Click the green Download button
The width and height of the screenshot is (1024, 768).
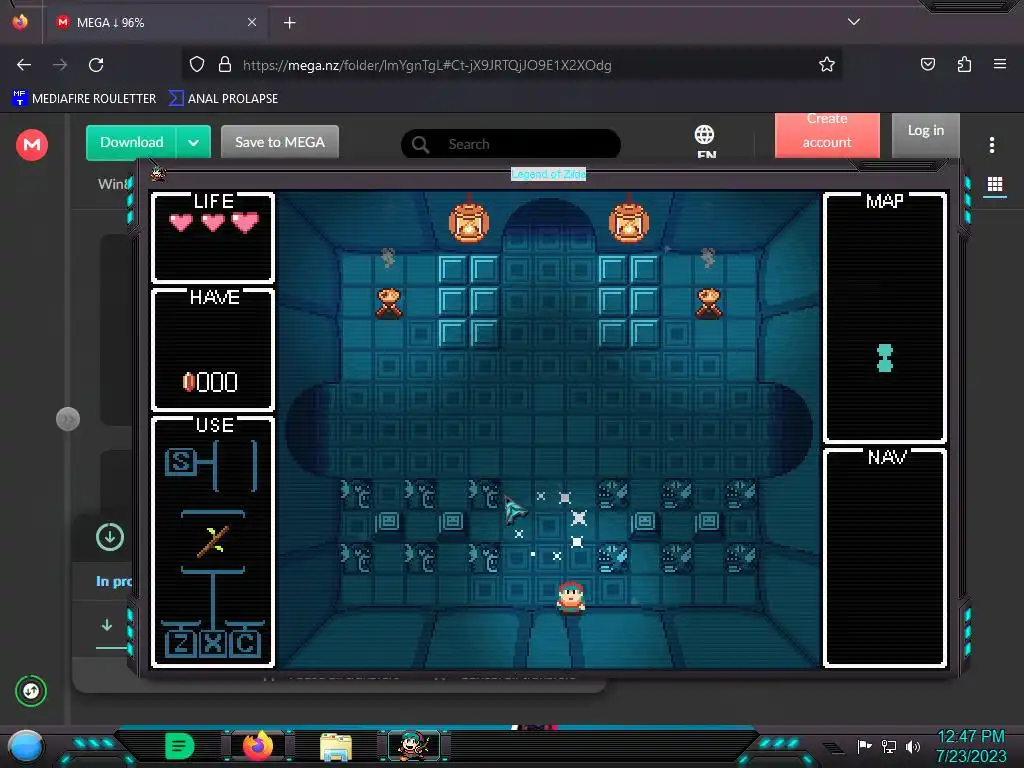coord(131,142)
